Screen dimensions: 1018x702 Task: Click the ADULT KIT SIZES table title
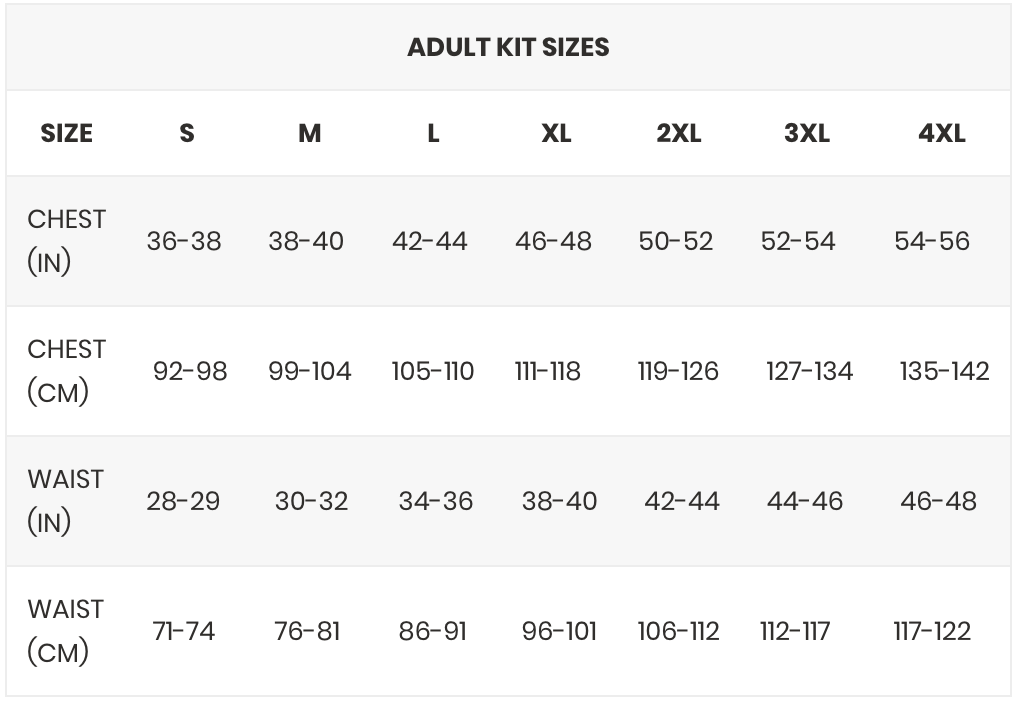coord(508,47)
